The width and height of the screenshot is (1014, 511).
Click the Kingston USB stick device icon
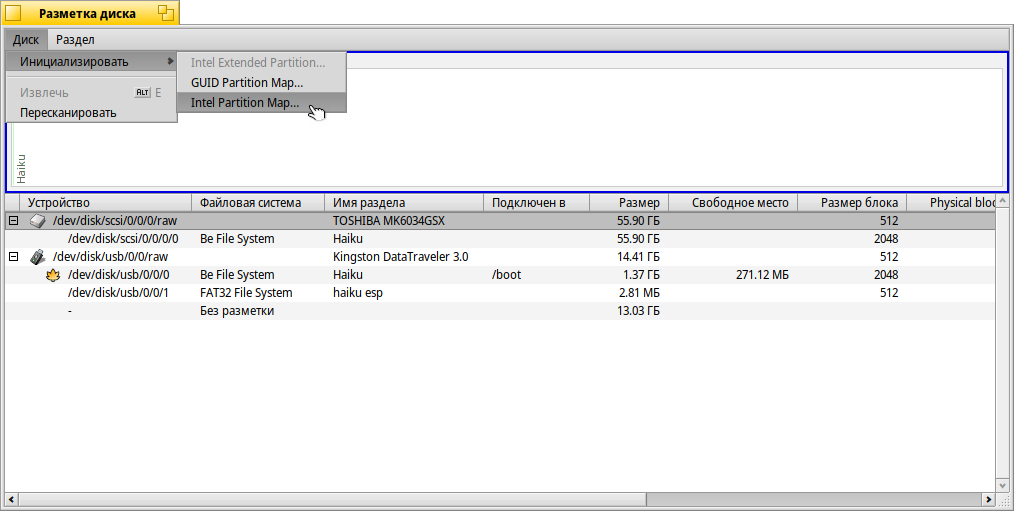tap(37, 257)
